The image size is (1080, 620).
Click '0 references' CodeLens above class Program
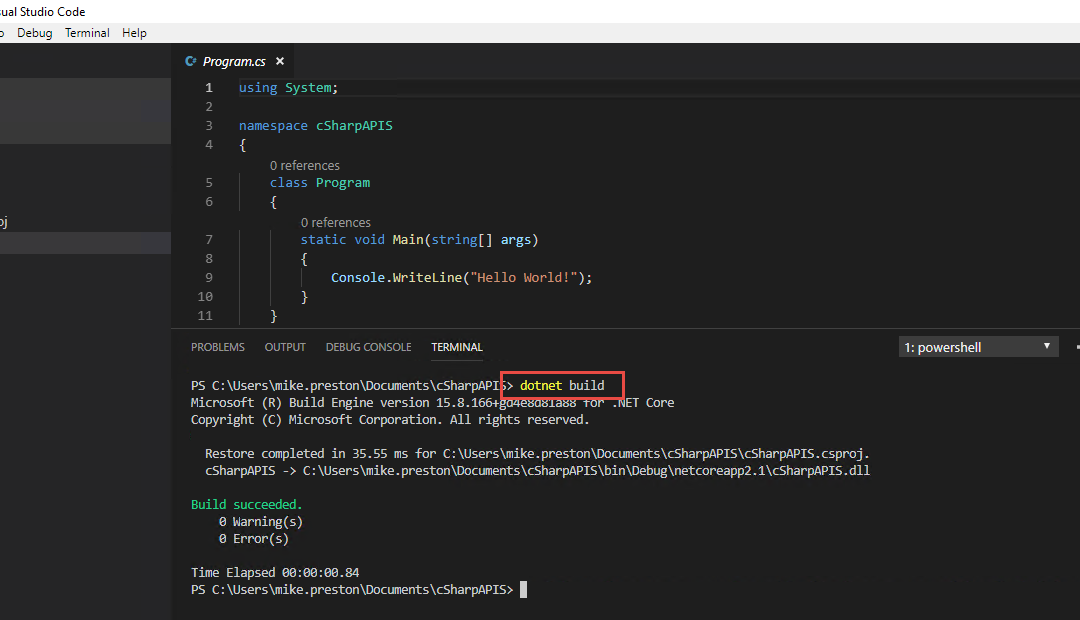(304, 165)
